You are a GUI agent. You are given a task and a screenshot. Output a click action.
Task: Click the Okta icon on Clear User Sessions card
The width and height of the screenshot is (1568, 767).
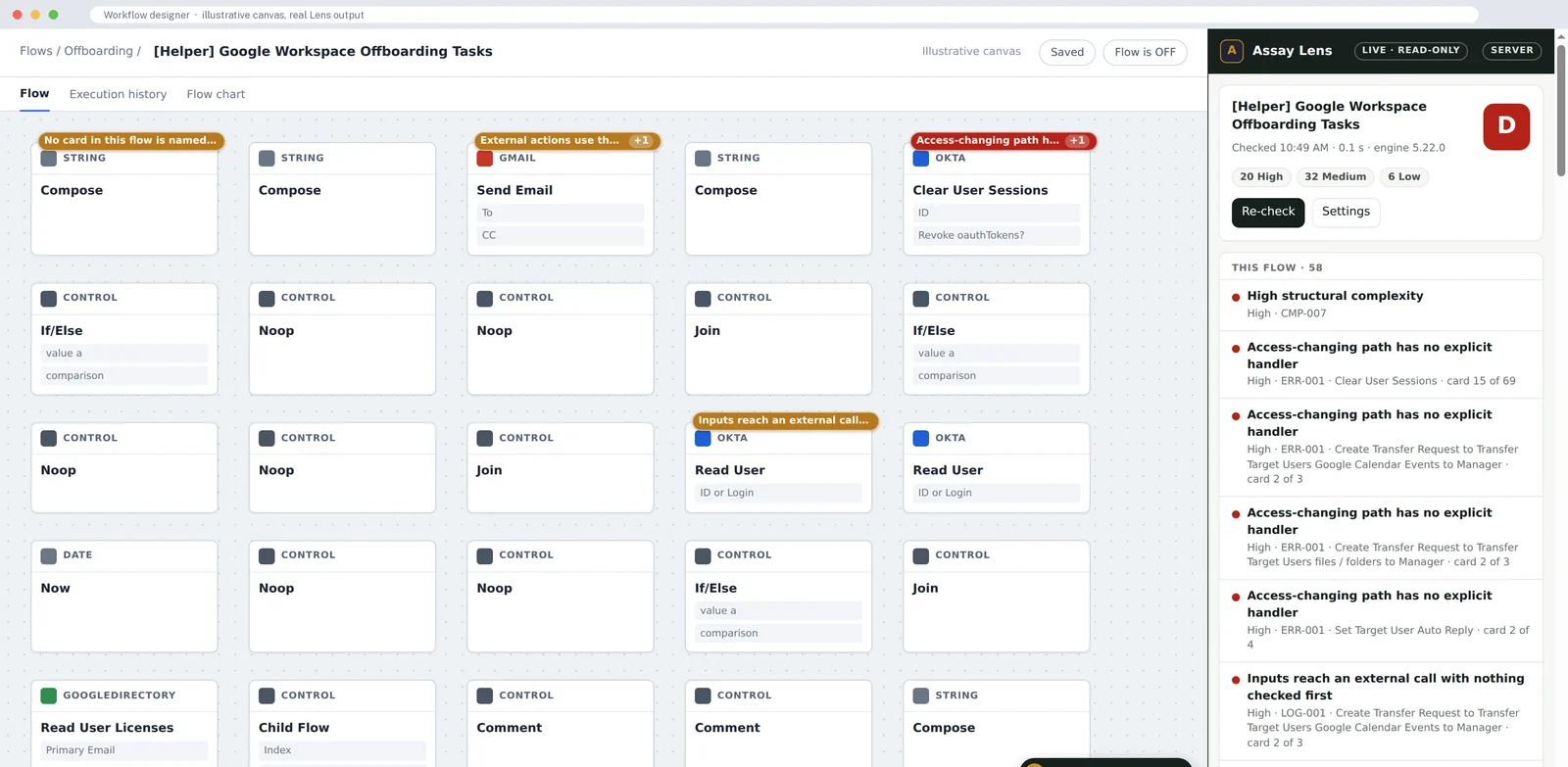(920, 158)
